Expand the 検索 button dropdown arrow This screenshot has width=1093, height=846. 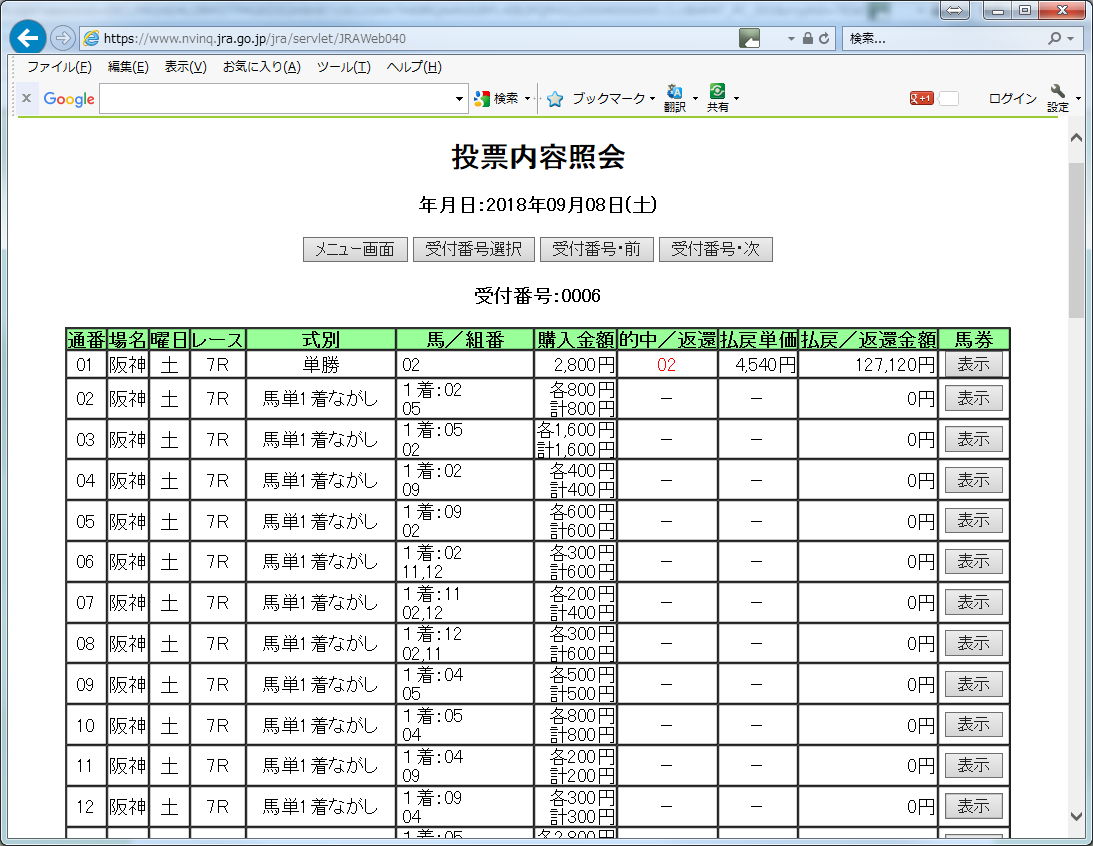tap(528, 99)
